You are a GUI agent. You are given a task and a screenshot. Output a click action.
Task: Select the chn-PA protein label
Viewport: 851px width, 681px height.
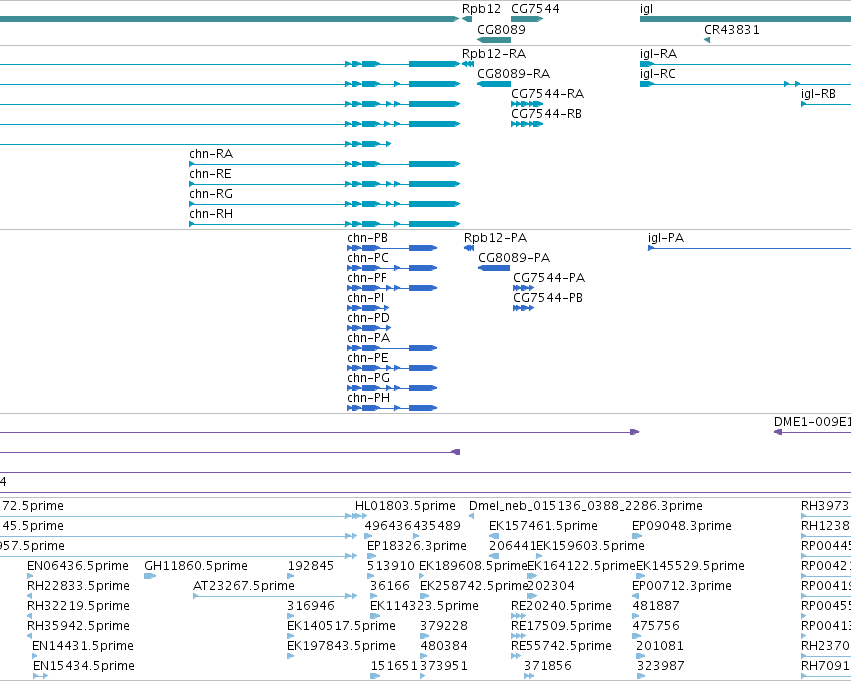[x=369, y=339]
